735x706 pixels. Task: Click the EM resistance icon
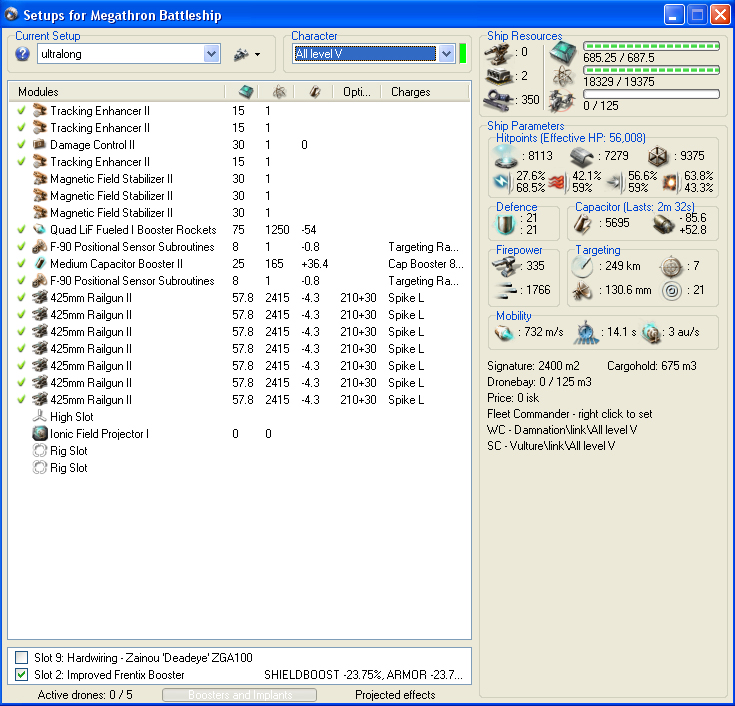(501, 182)
